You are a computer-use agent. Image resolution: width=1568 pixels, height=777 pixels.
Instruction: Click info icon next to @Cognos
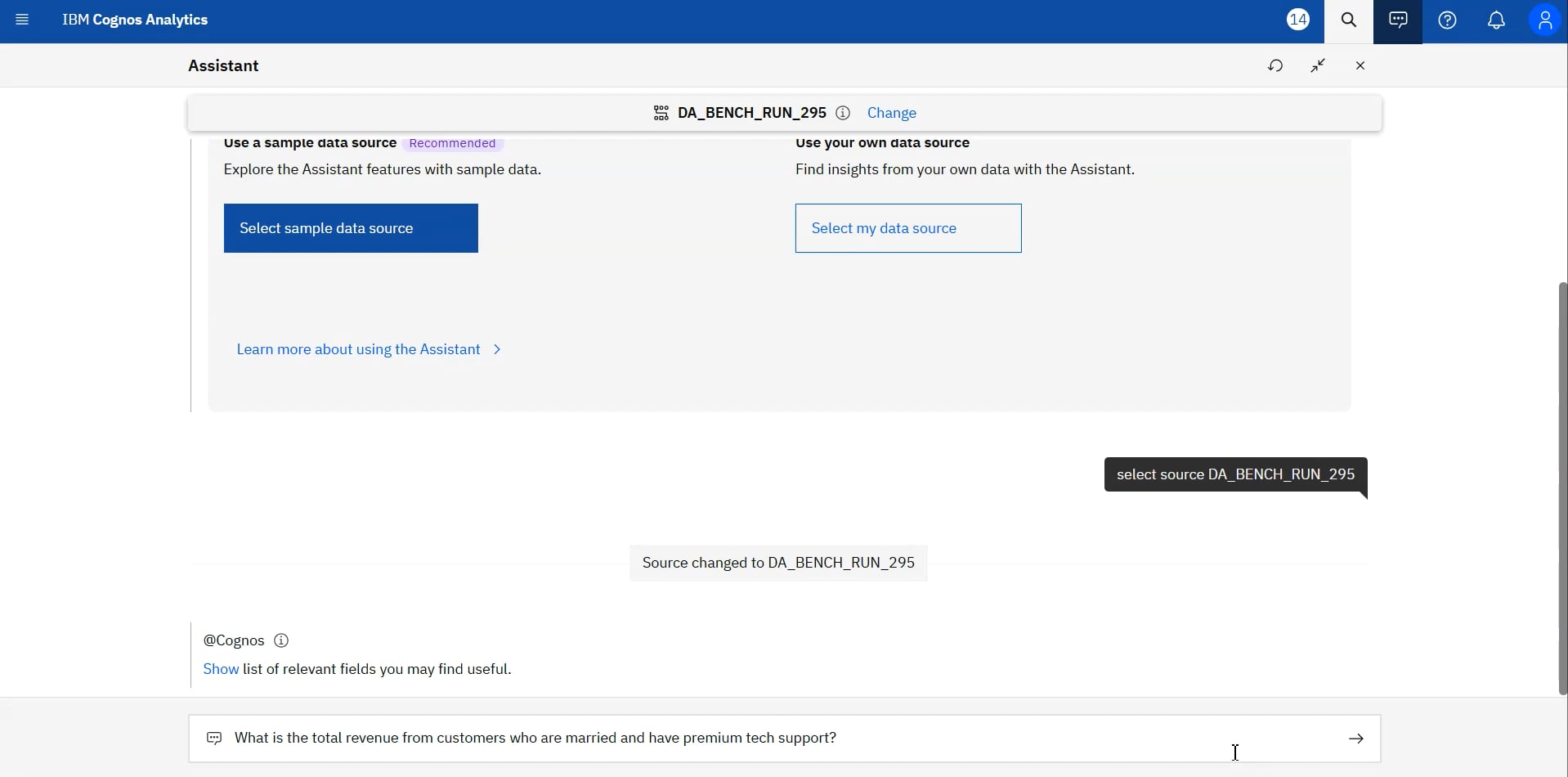point(281,640)
